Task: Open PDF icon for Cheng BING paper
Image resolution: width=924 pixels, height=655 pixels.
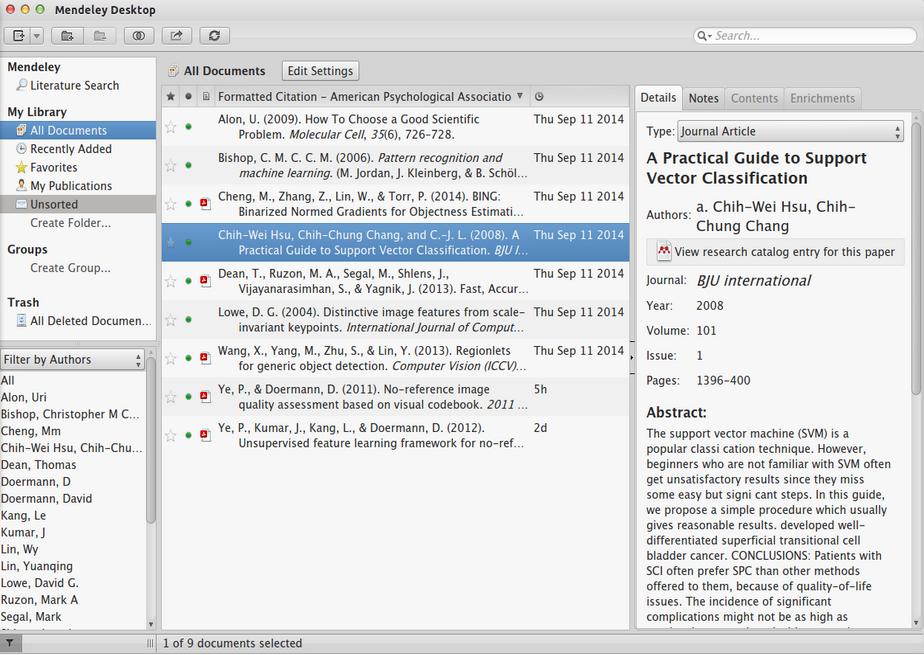Action: point(205,204)
